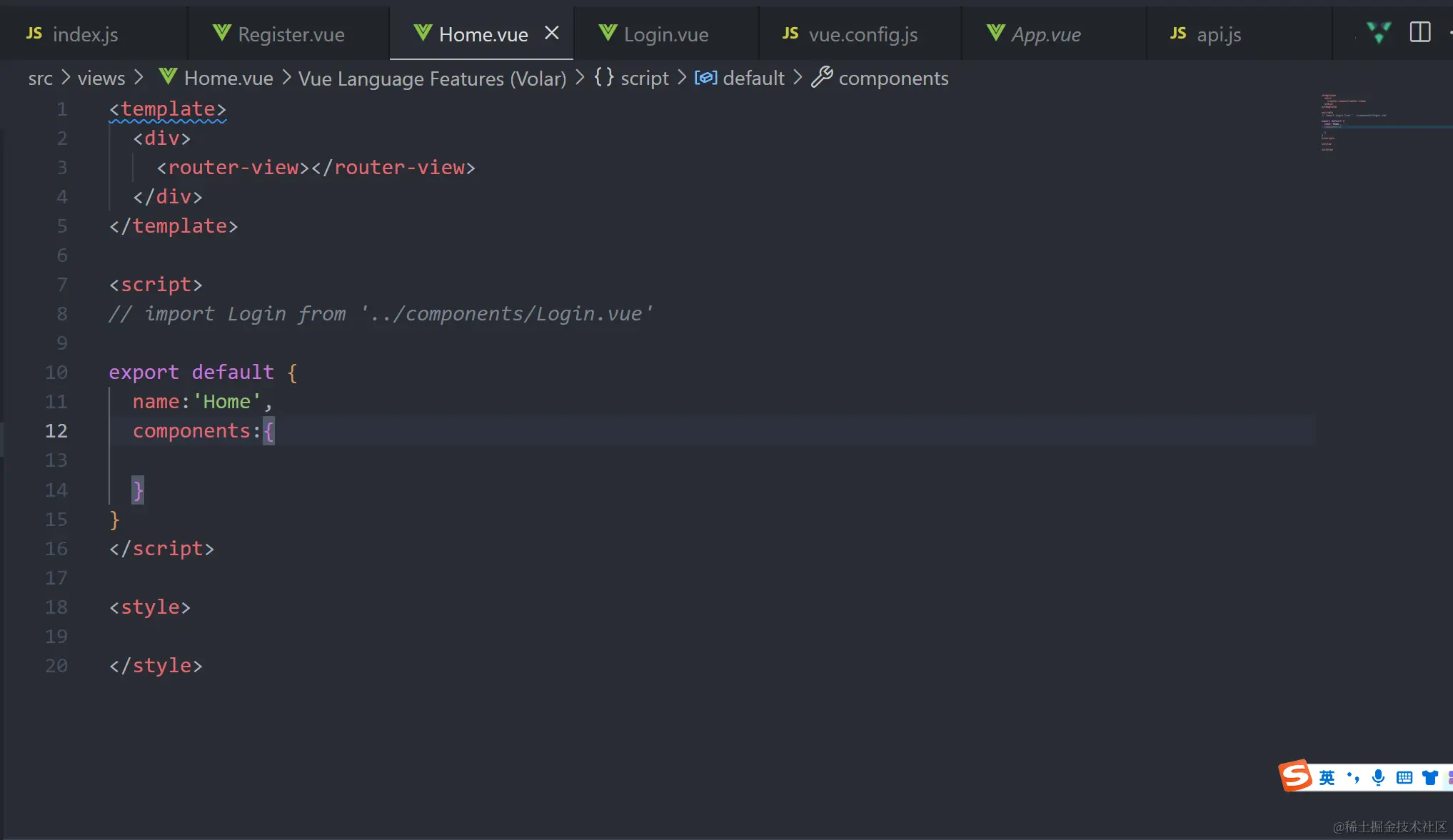The image size is (1453, 840).
Task: Toggle Sogou punctuation mode icon
Action: [1352, 777]
